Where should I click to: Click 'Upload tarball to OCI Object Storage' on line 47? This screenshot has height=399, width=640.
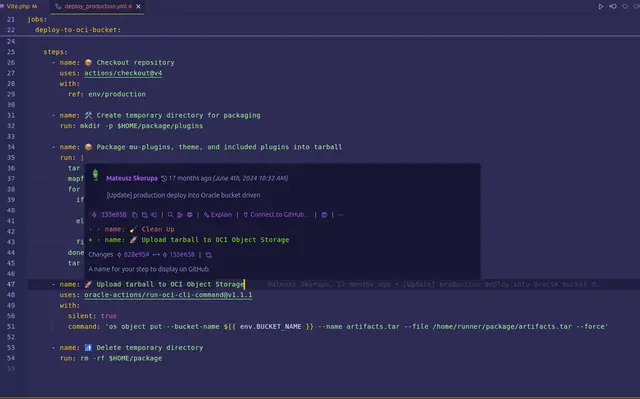(170, 284)
